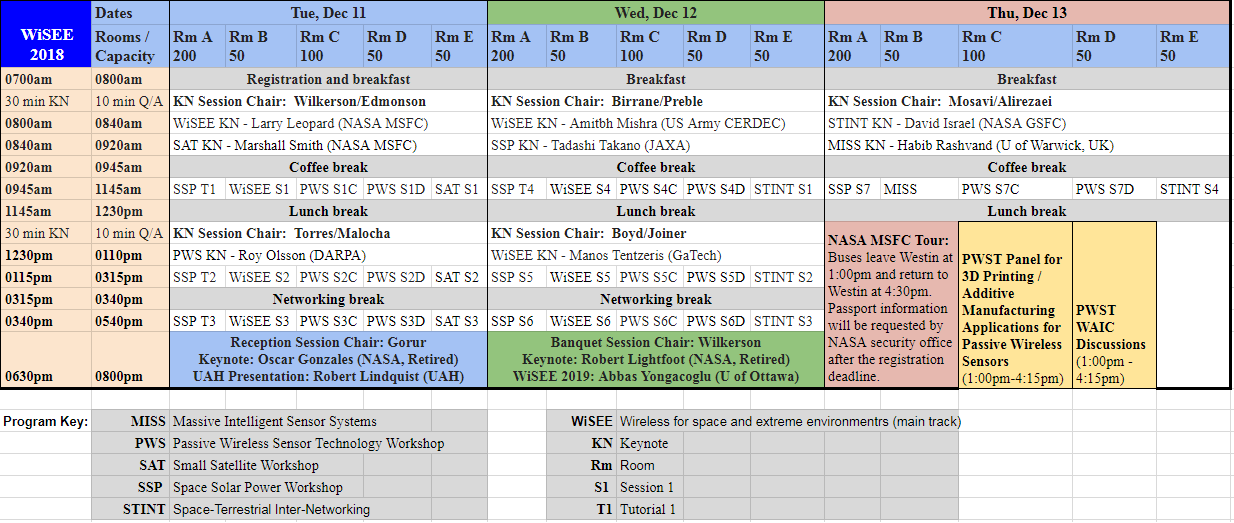Click the SSP KN - Tadashi Takano cell
This screenshot has height=523, width=1234.
tap(656, 145)
